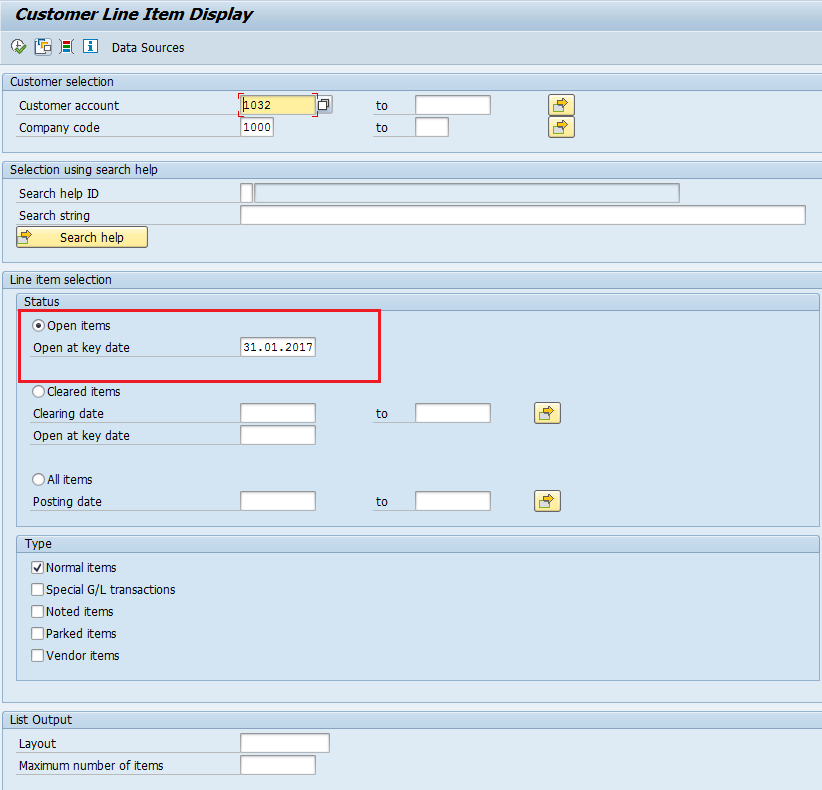Check the Noted items checkbox
The image size is (822, 790).
[x=37, y=612]
